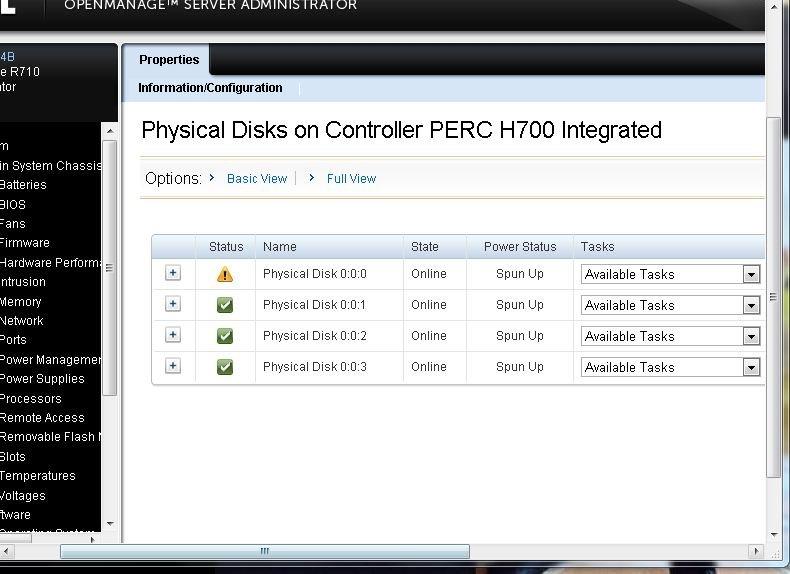Open Available Tasks dropdown for Disk 0:0:0

coord(670,275)
